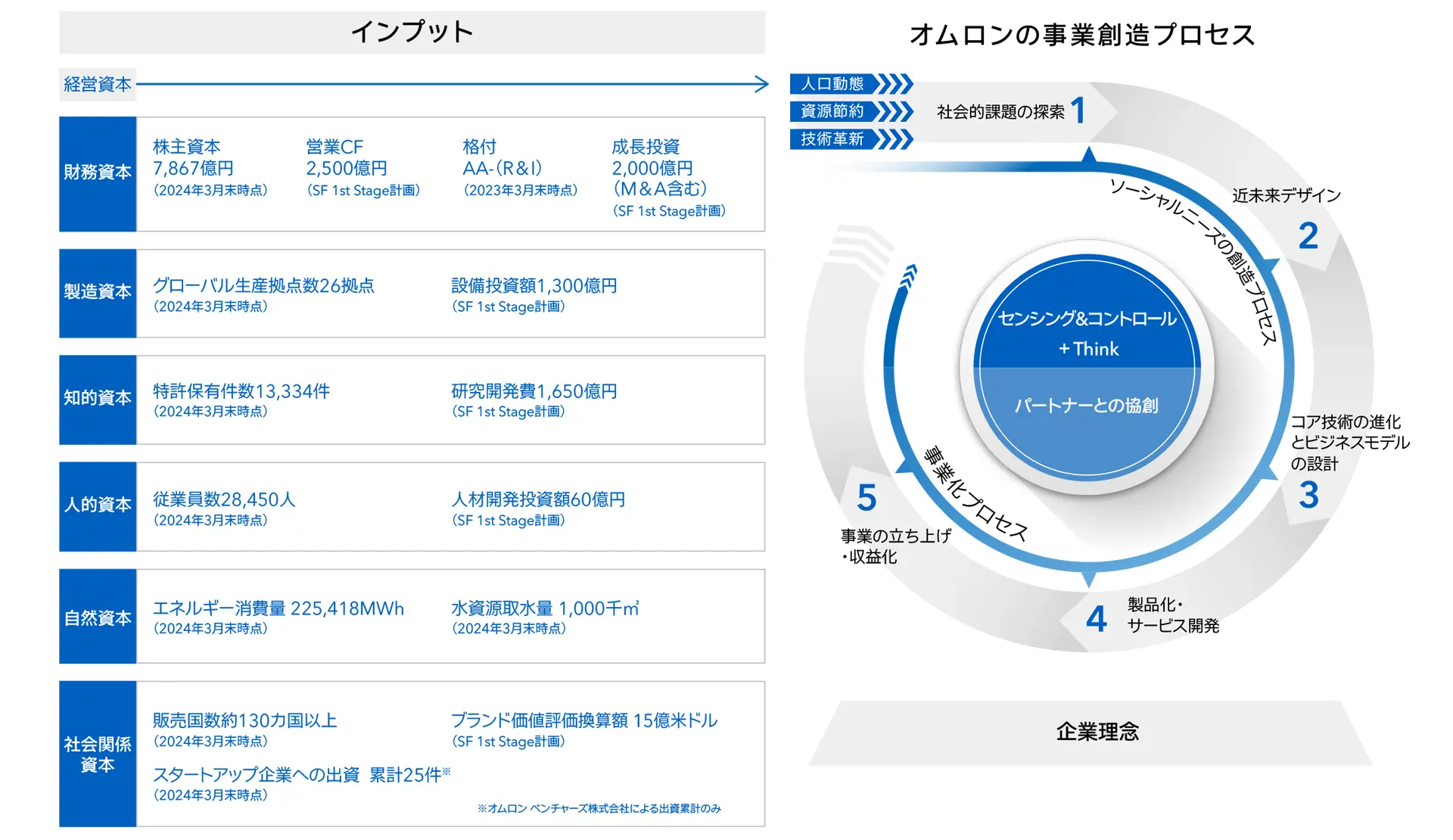This screenshot has height=840, width=1453.
Task: Click chevron arrows beside 資源節約
Action: pyautogui.click(x=895, y=111)
